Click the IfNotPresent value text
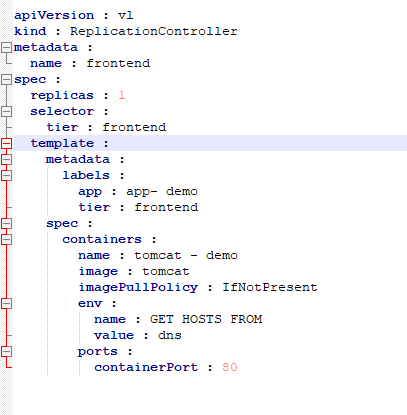This screenshot has height=415, width=407. [x=270, y=287]
